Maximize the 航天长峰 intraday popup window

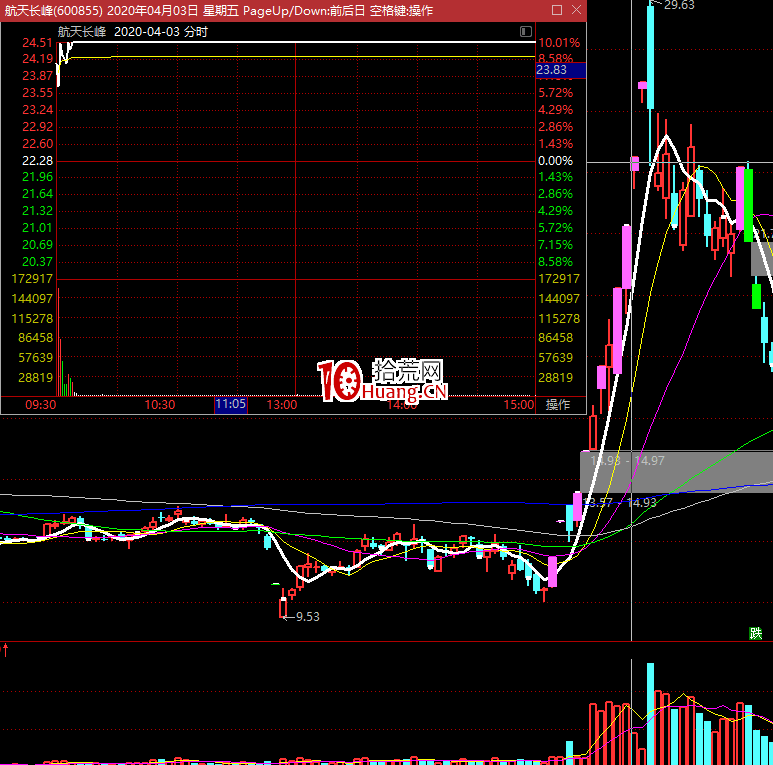click(557, 10)
